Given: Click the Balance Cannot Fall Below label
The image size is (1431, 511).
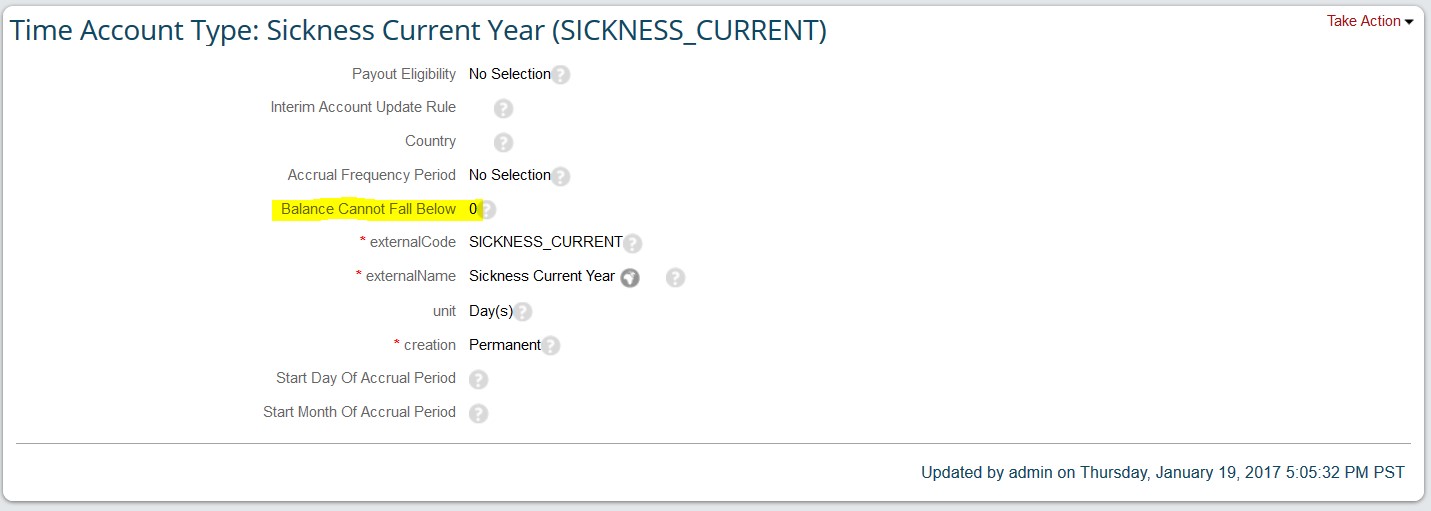Looking at the screenshot, I should point(368,209).
